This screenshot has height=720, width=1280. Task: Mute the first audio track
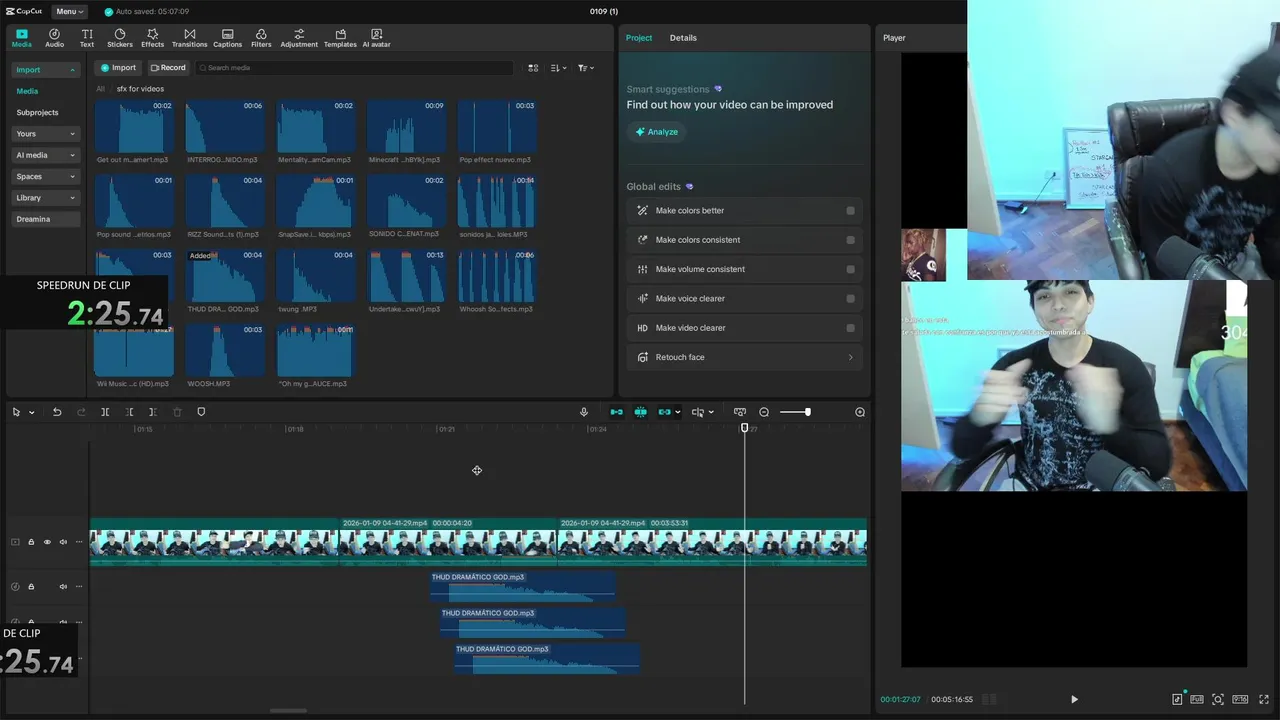[x=63, y=587]
